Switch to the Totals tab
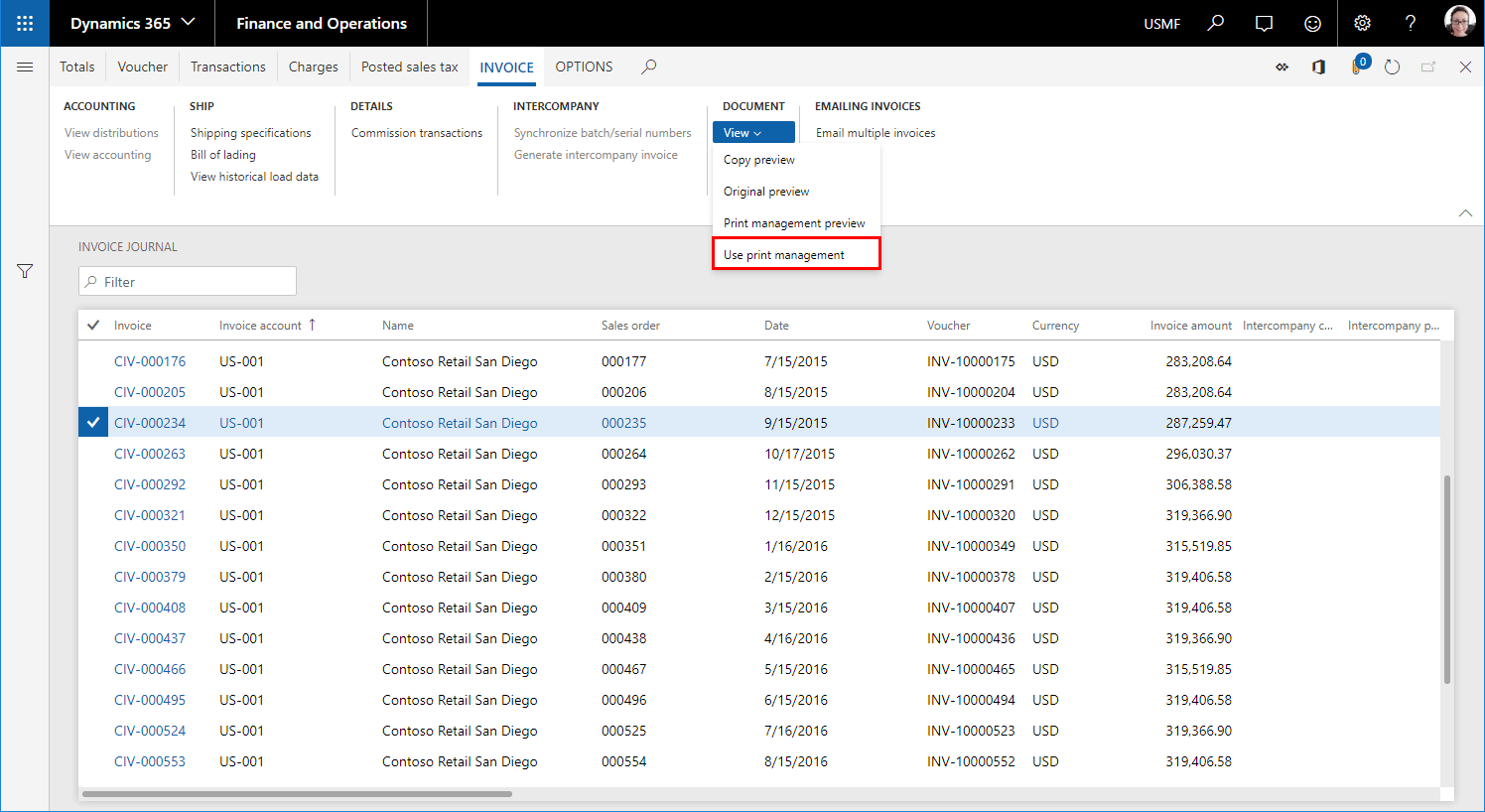This screenshot has width=1485, height=812. [x=77, y=67]
